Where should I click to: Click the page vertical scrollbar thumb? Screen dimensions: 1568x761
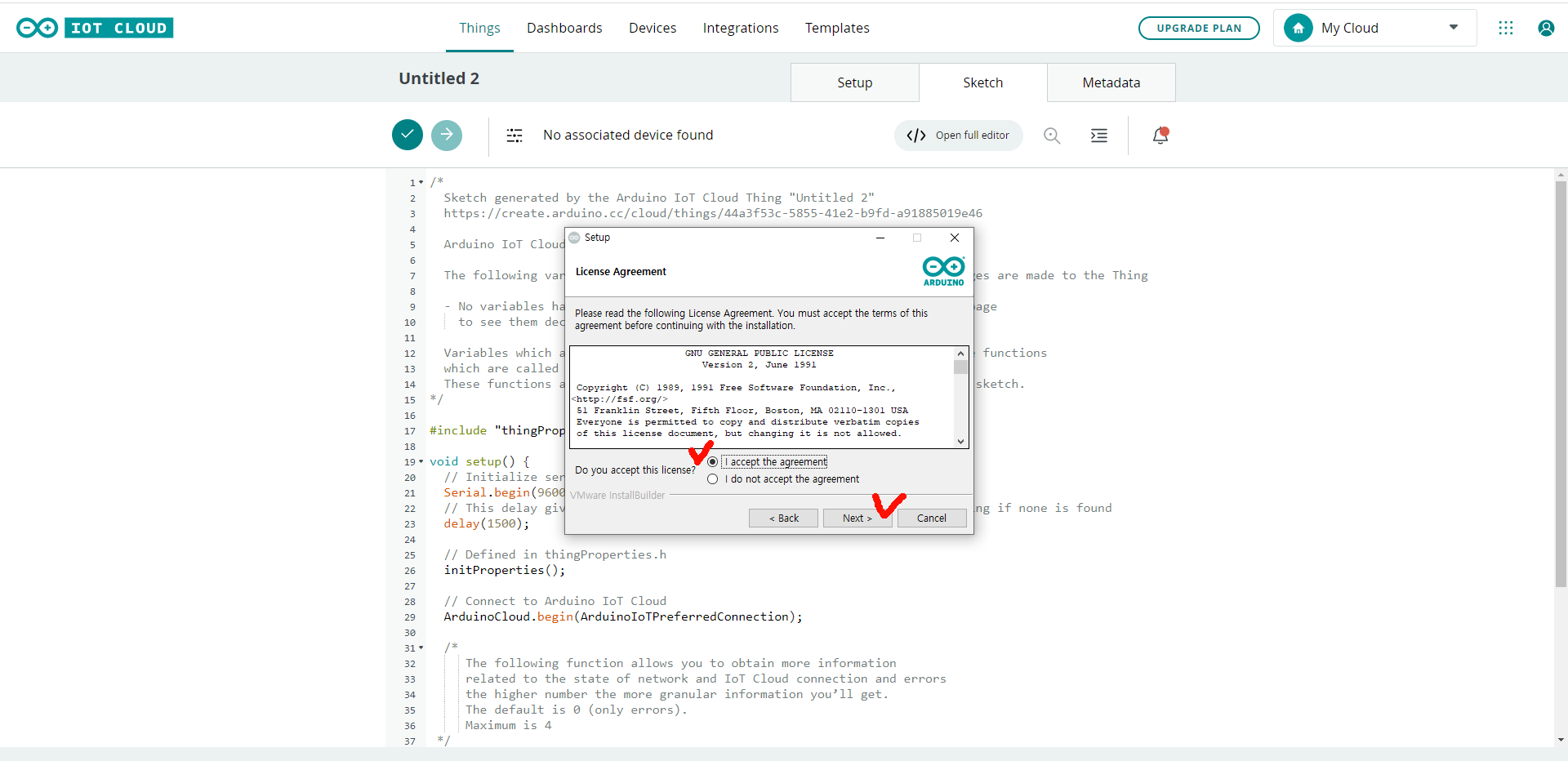1561,384
